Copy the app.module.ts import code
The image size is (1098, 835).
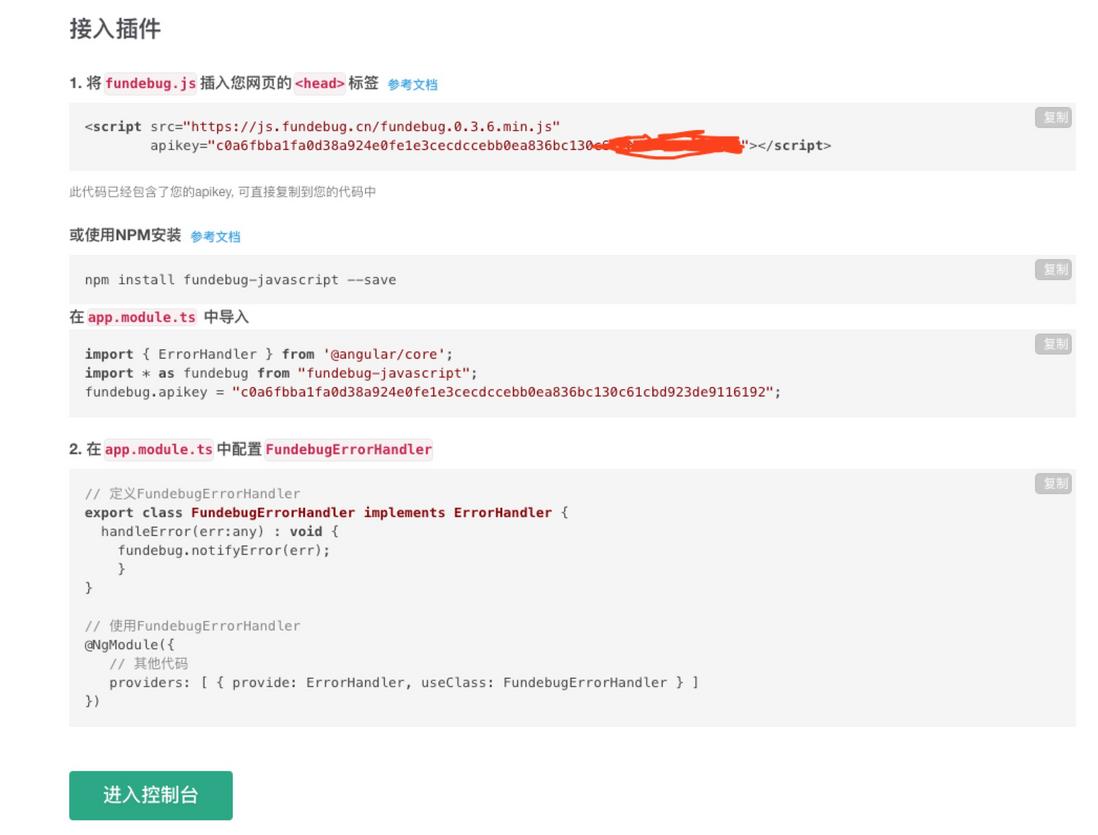pos(1053,343)
